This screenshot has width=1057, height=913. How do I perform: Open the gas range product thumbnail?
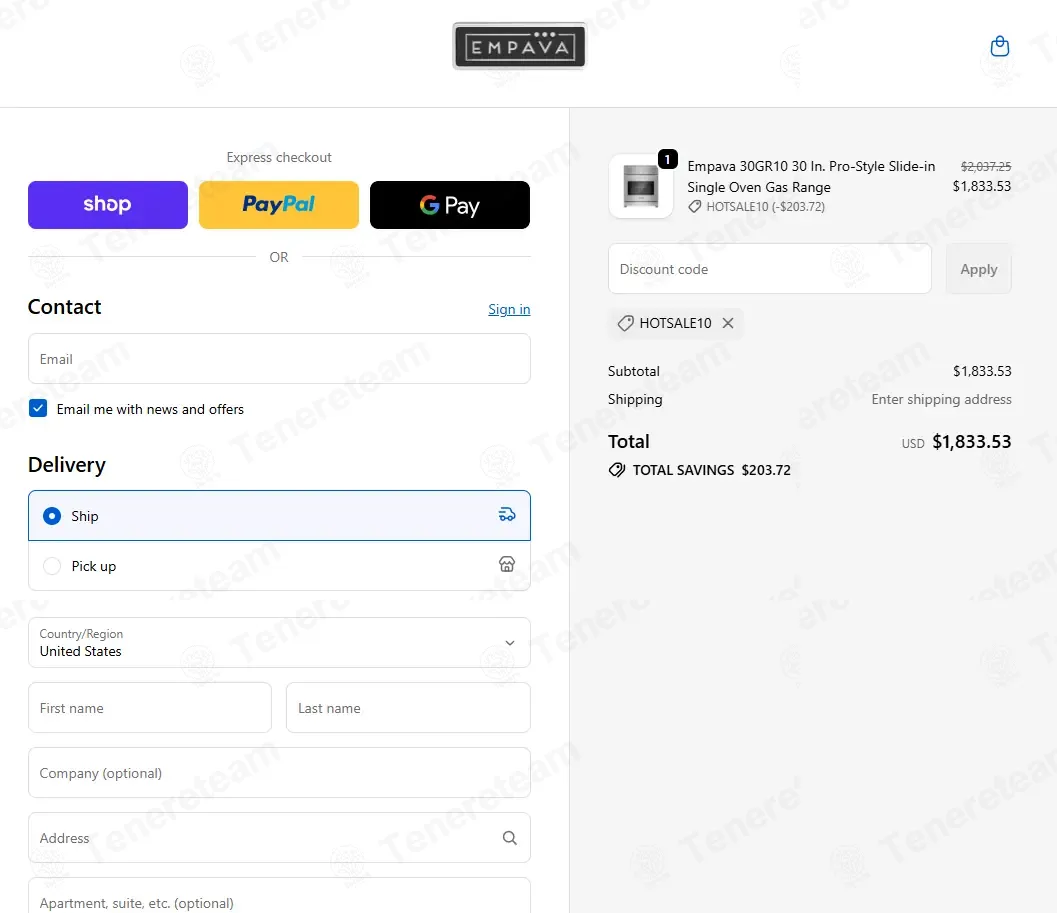pyautogui.click(x=640, y=185)
